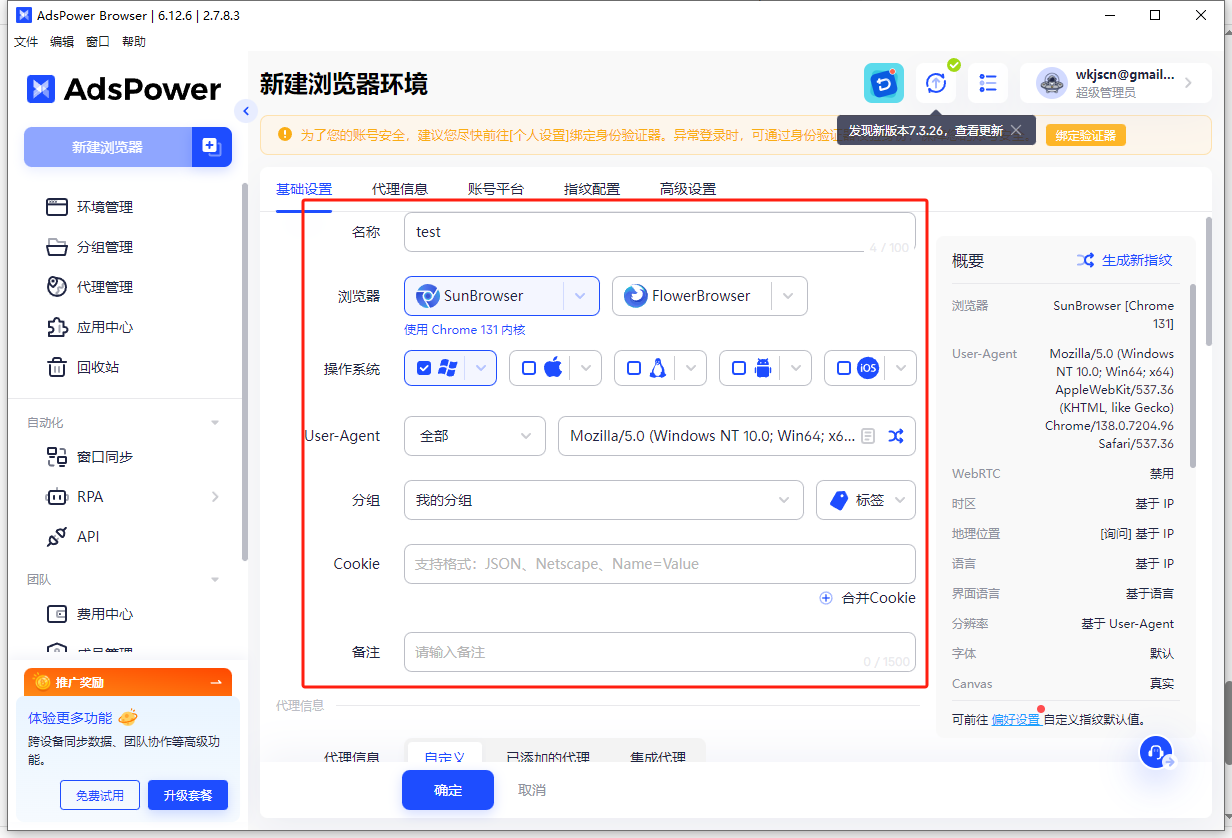Click the 确定 confirm button

tap(448, 790)
